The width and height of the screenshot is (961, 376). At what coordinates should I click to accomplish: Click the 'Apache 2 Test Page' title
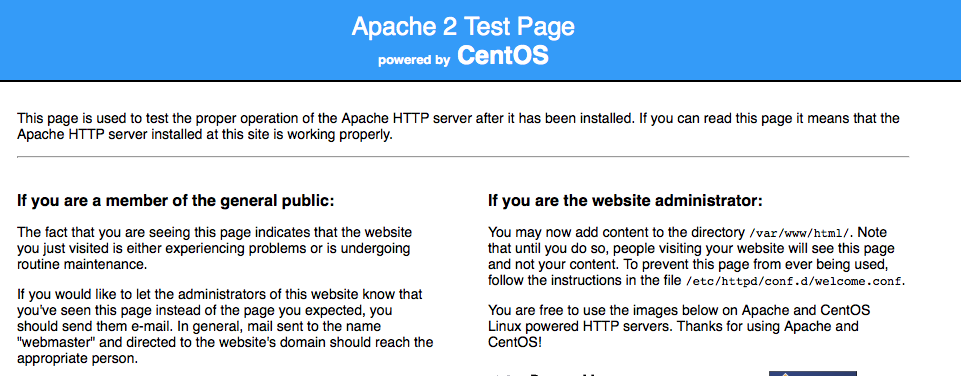pos(463,26)
